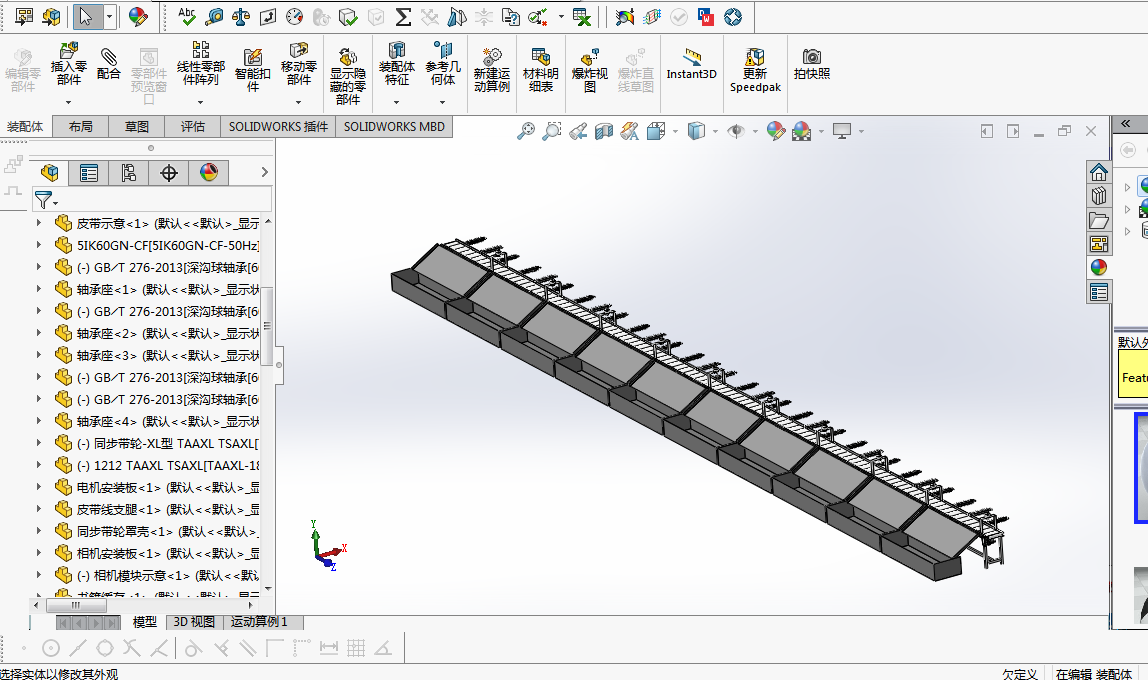The height and width of the screenshot is (680, 1148).
Task: Click the Section View icon
Action: click(603, 131)
